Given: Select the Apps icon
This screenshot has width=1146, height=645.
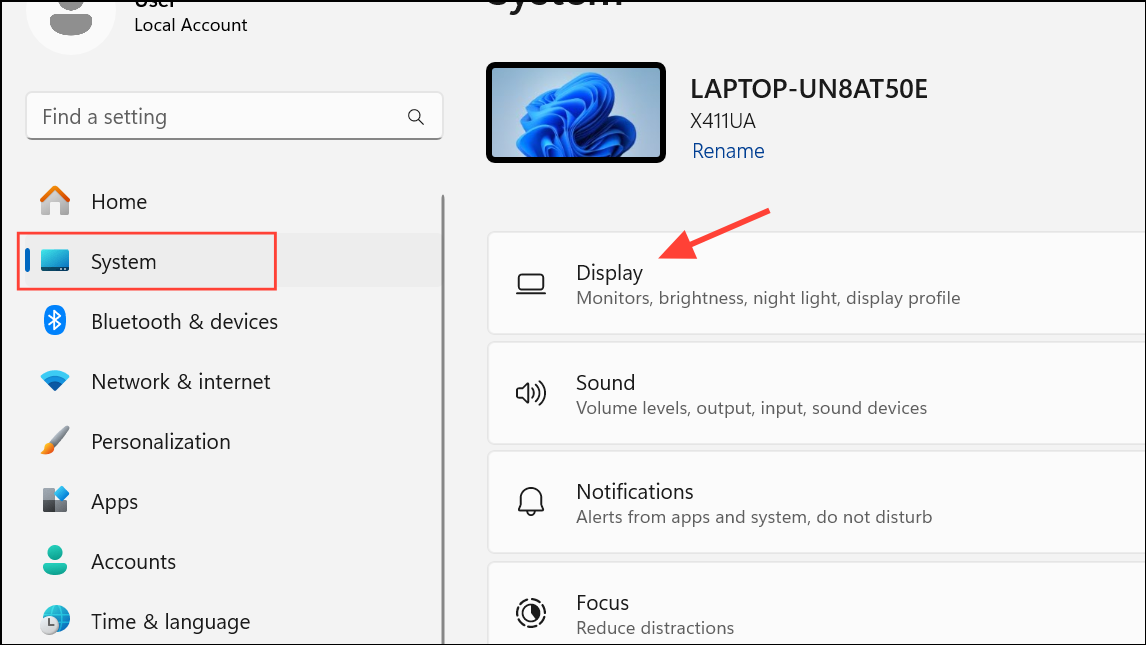Looking at the screenshot, I should [x=55, y=501].
